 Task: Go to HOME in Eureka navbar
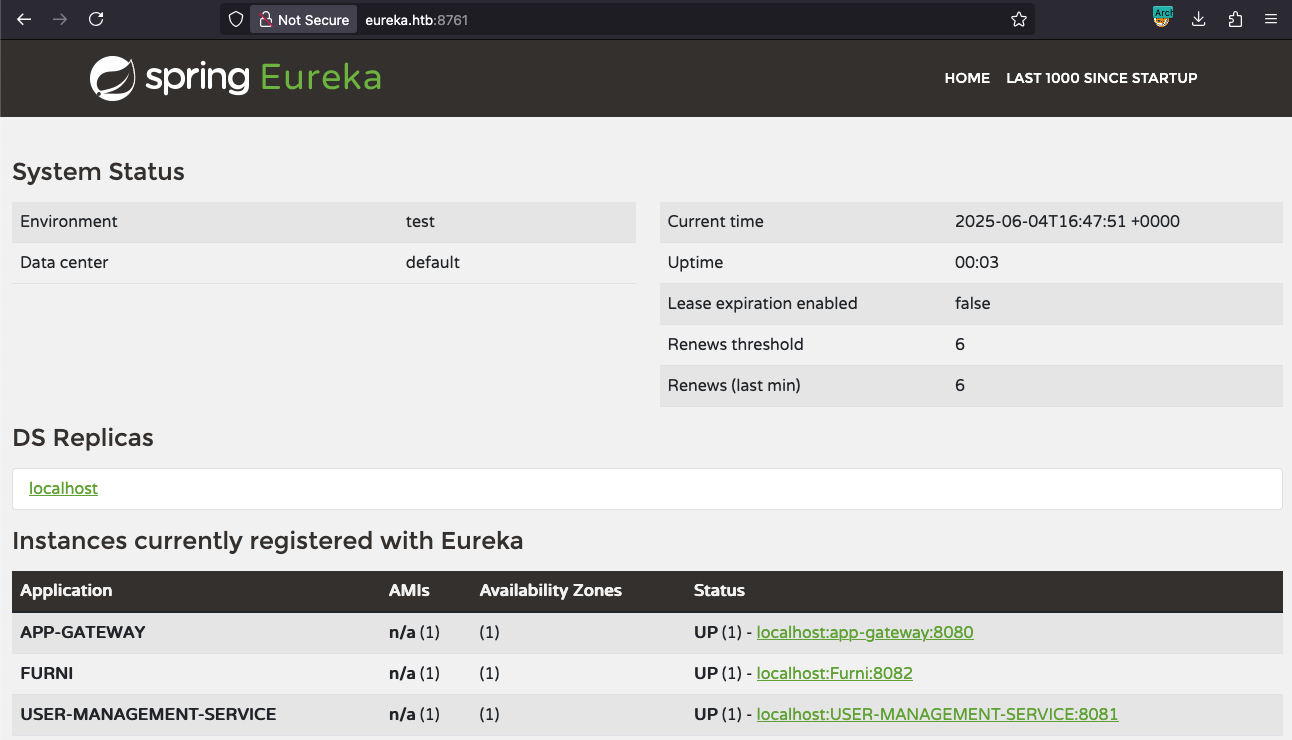(x=967, y=78)
